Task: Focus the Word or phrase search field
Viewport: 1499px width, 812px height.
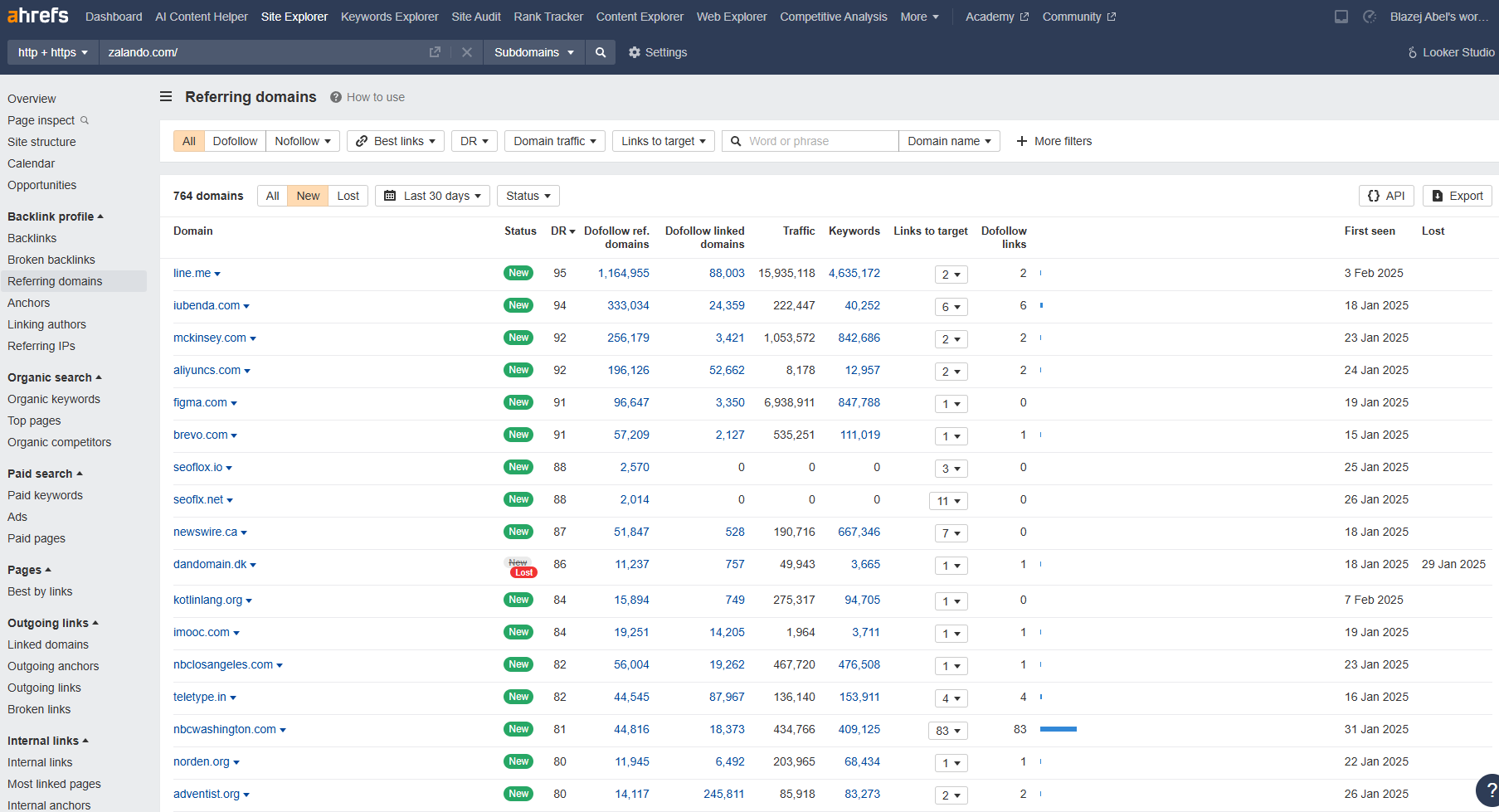Action: (x=810, y=141)
